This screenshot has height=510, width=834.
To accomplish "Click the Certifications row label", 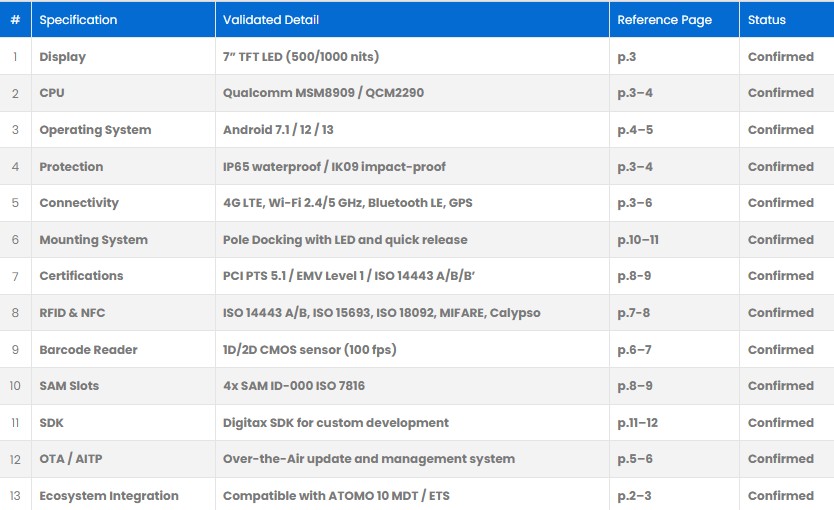I will [x=81, y=276].
